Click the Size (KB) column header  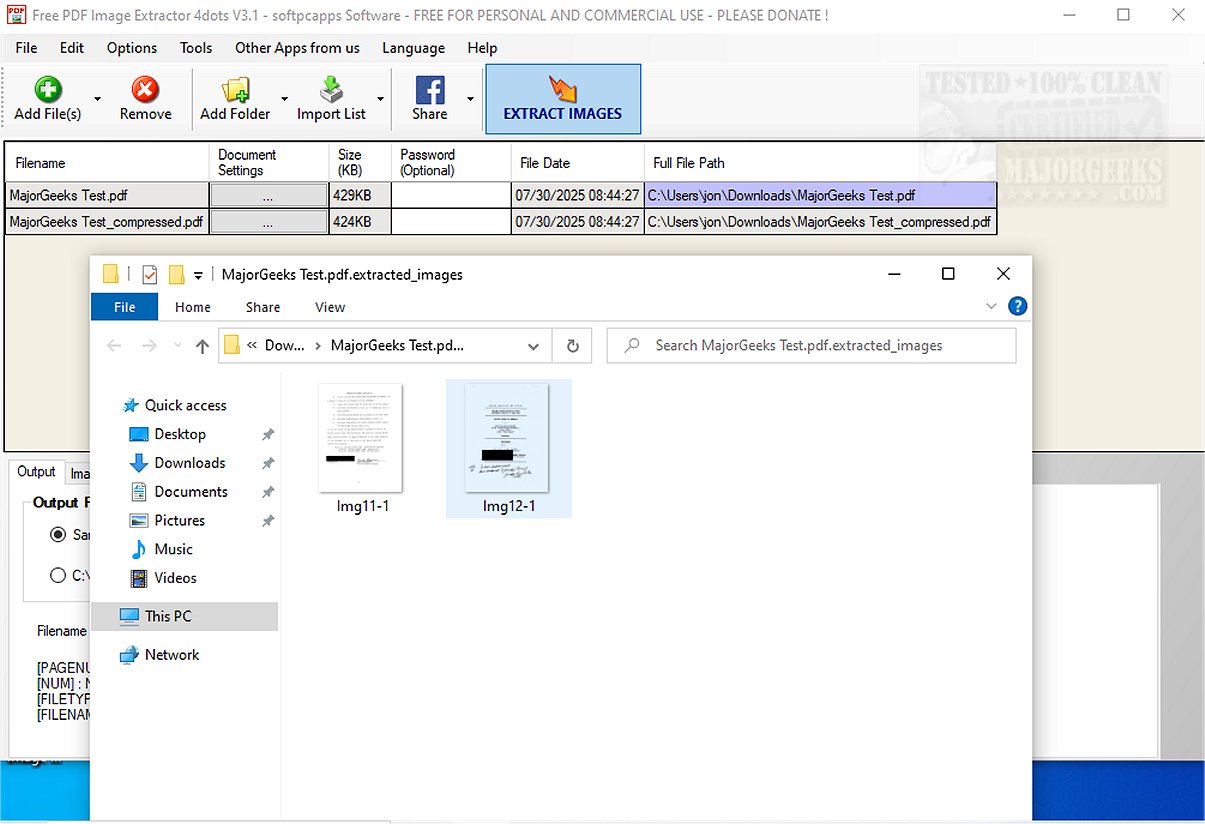pyautogui.click(x=360, y=163)
